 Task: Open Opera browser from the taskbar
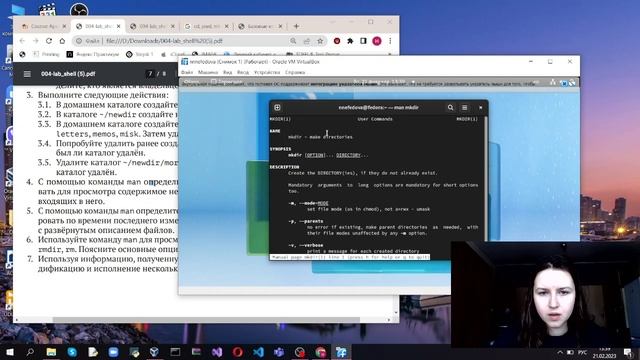click(238, 352)
